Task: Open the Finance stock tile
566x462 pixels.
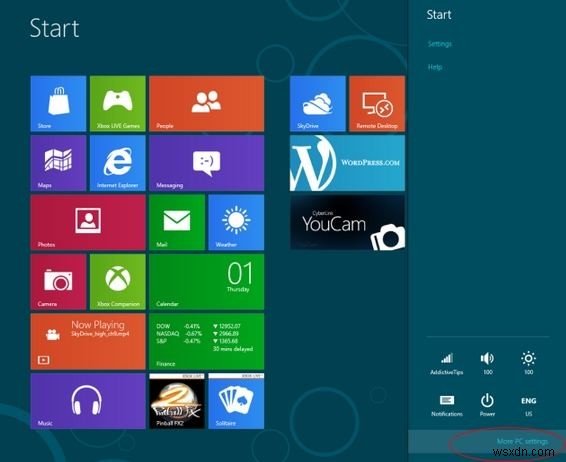Action: coord(206,341)
